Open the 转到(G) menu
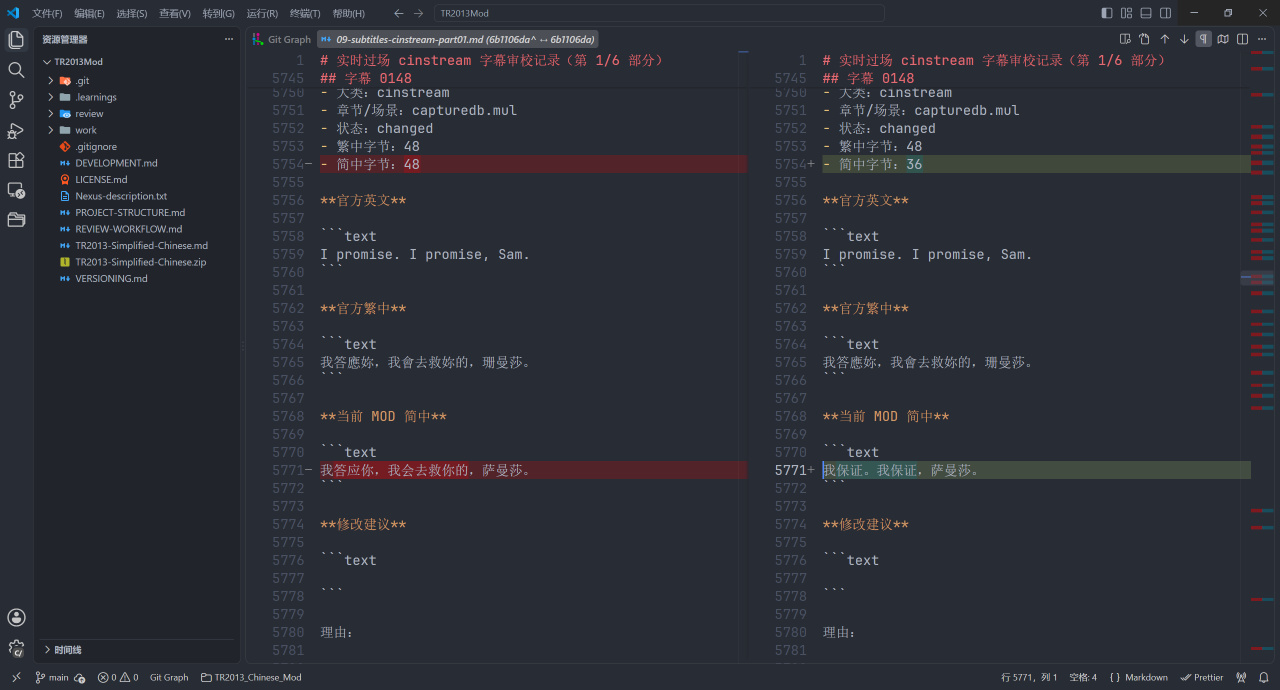 [218, 13]
